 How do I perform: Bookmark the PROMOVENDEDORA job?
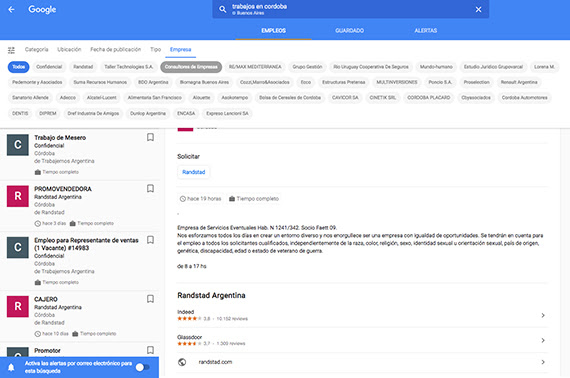click(150, 189)
